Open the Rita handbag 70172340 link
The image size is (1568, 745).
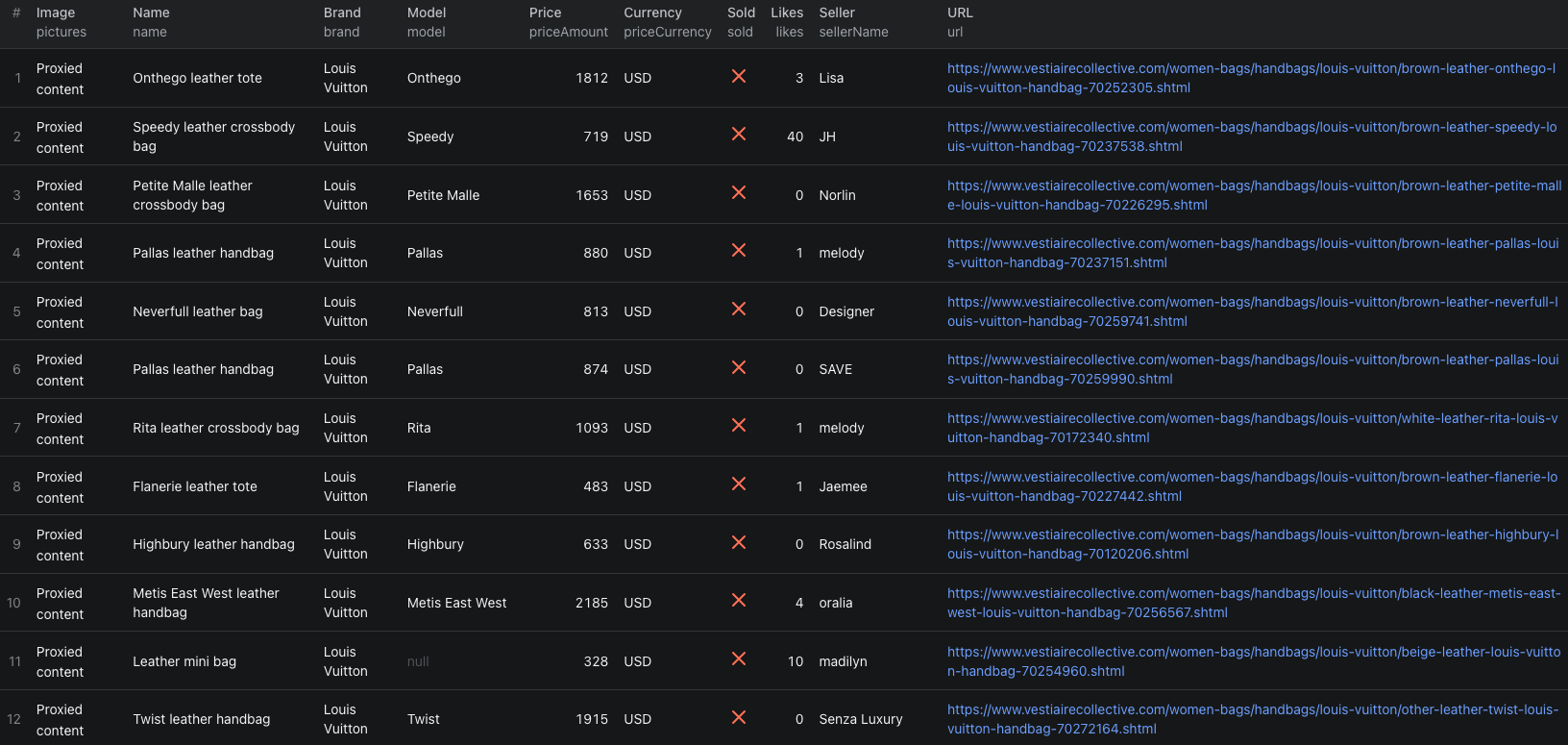pyautogui.click(x=1253, y=428)
